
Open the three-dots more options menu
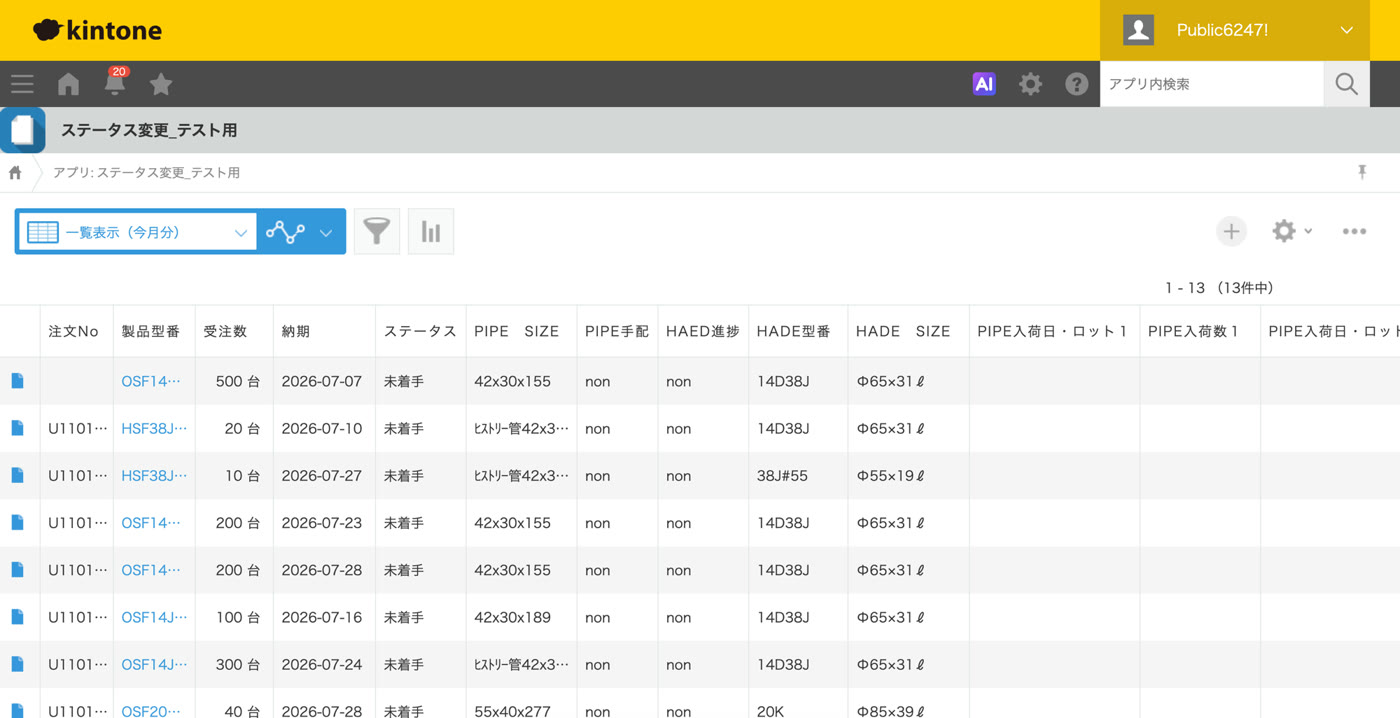pyautogui.click(x=1354, y=231)
